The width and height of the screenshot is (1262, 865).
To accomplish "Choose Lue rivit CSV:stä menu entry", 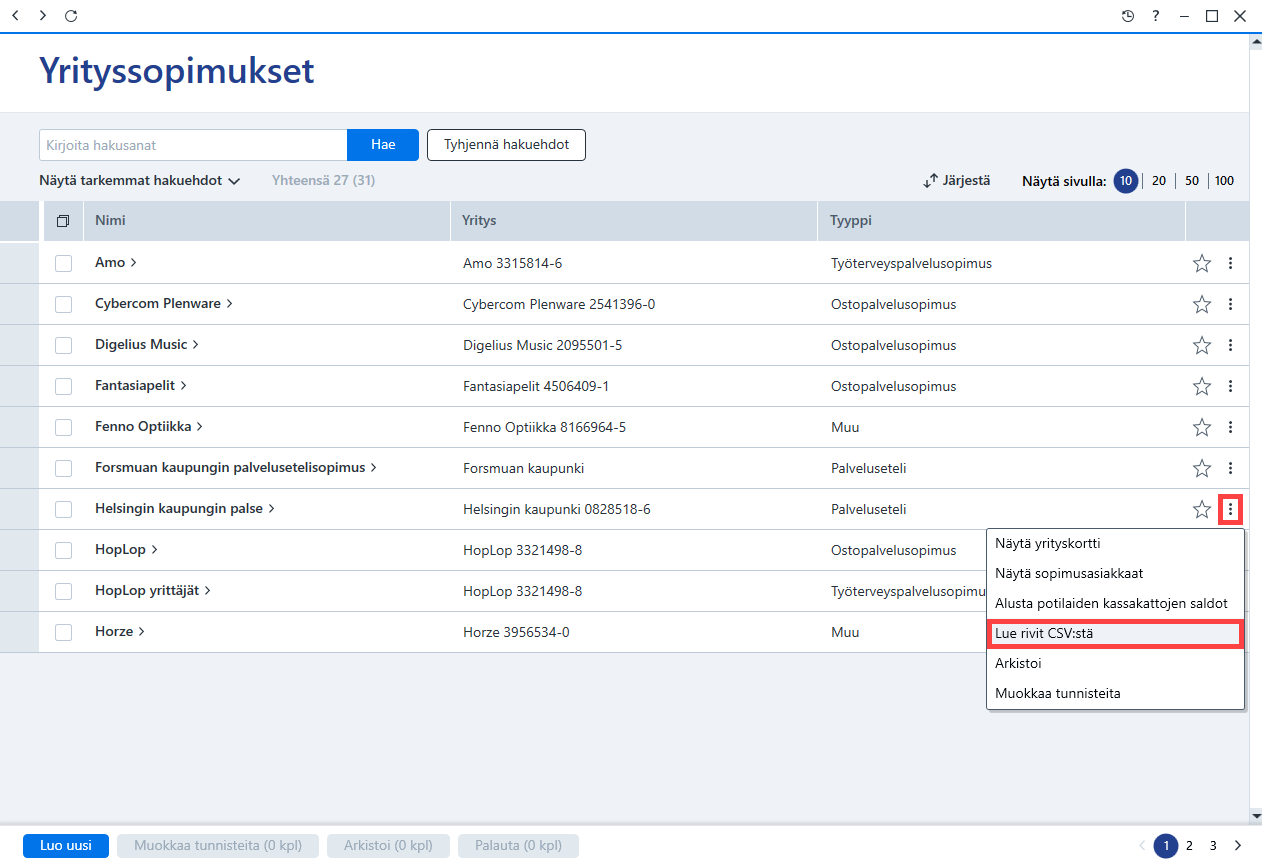I will [1115, 634].
